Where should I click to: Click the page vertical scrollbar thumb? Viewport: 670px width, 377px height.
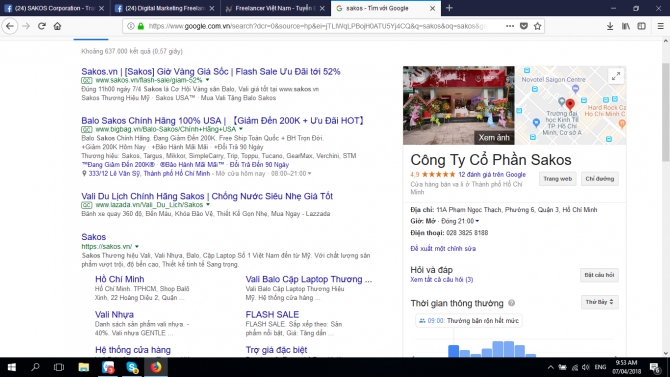[x=666, y=112]
